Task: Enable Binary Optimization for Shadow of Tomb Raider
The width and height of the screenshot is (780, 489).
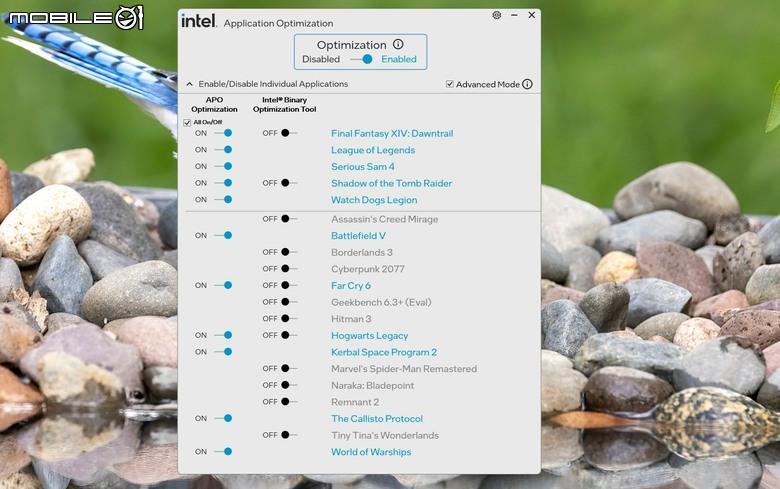Action: coord(289,183)
